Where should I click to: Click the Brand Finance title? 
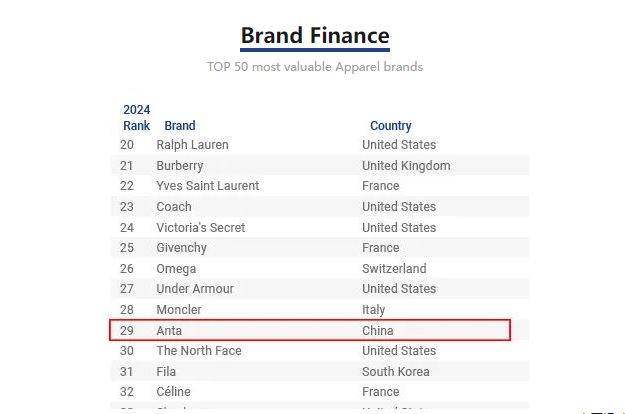(315, 37)
